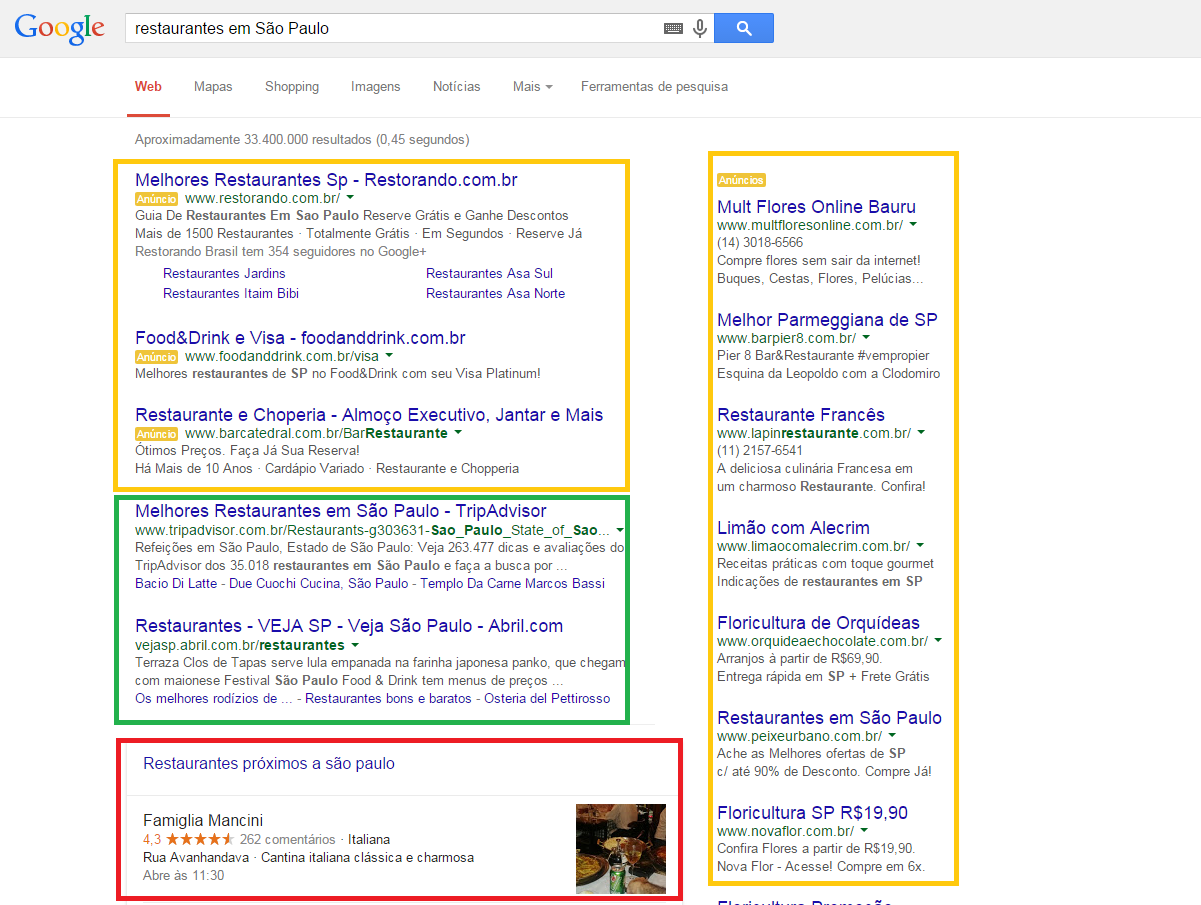Viewport: 1201px width, 905px height.
Task: Expand the Mais dropdown menu
Action: click(532, 87)
